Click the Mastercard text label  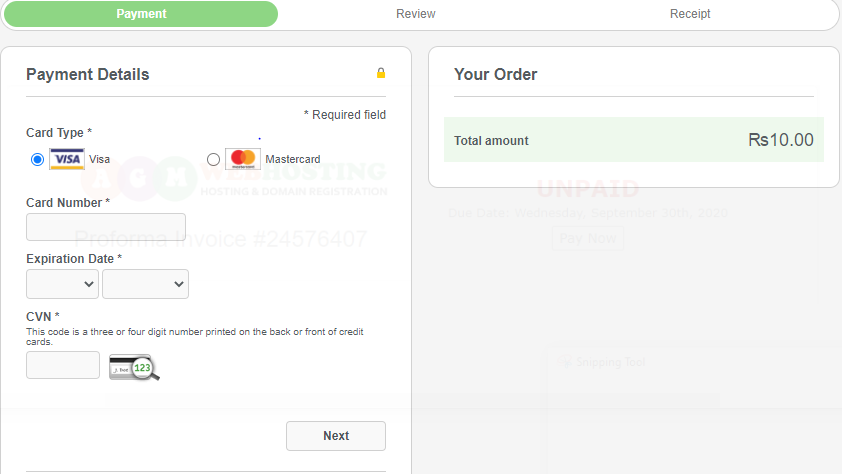point(293,159)
